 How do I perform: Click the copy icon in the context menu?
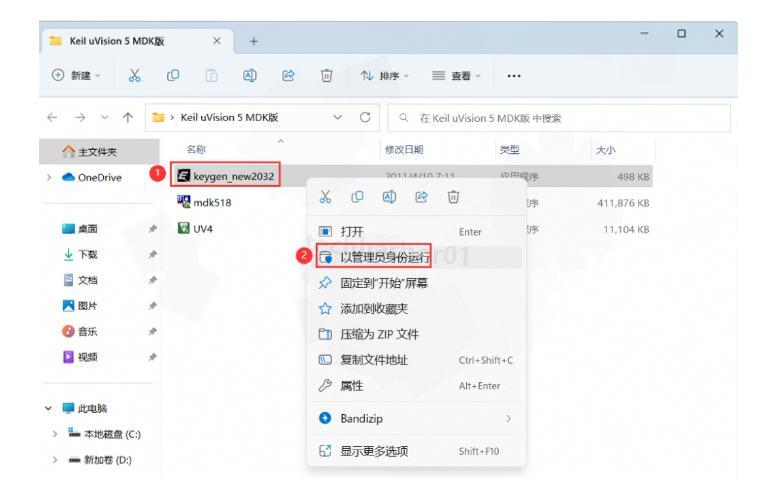357,197
